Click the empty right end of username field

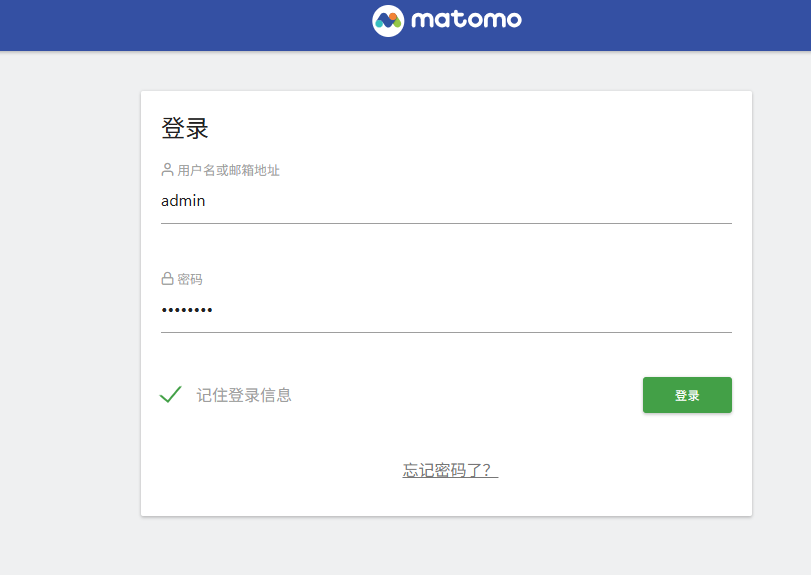[672, 201]
